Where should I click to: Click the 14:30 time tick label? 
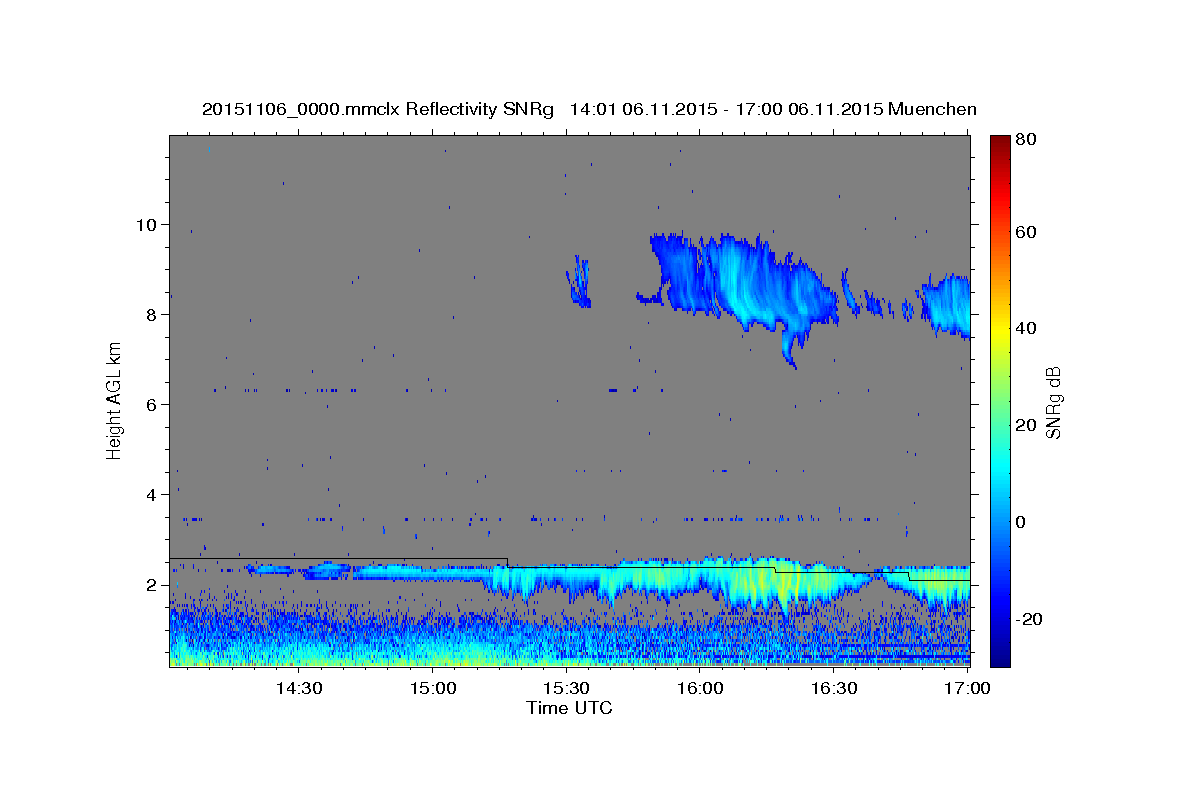[298, 689]
